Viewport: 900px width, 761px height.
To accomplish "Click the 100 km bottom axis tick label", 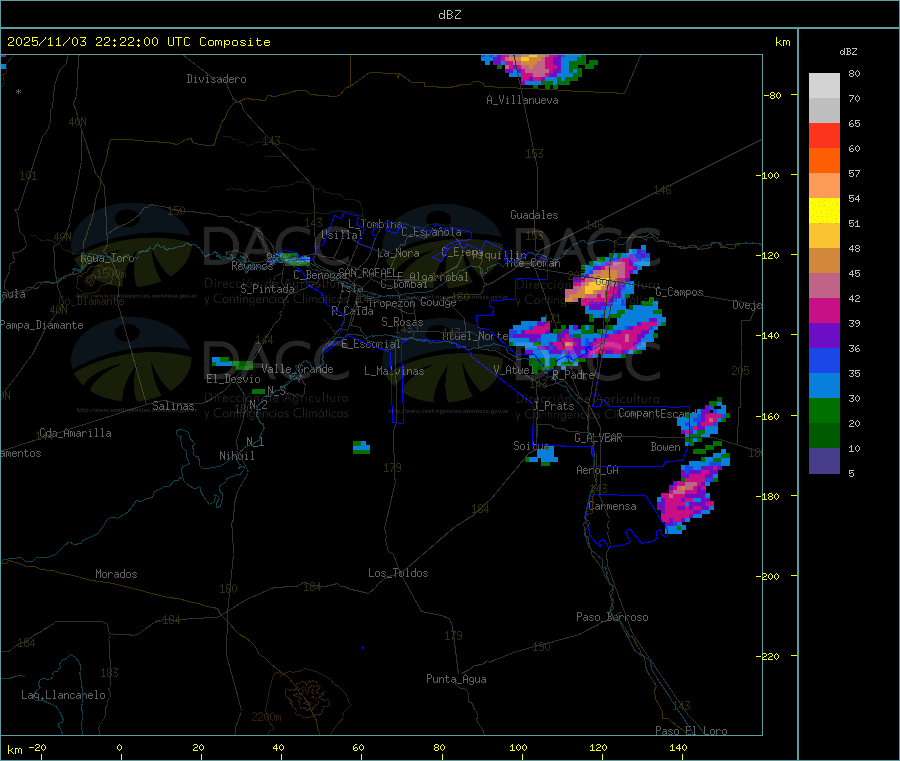I will pos(518,747).
